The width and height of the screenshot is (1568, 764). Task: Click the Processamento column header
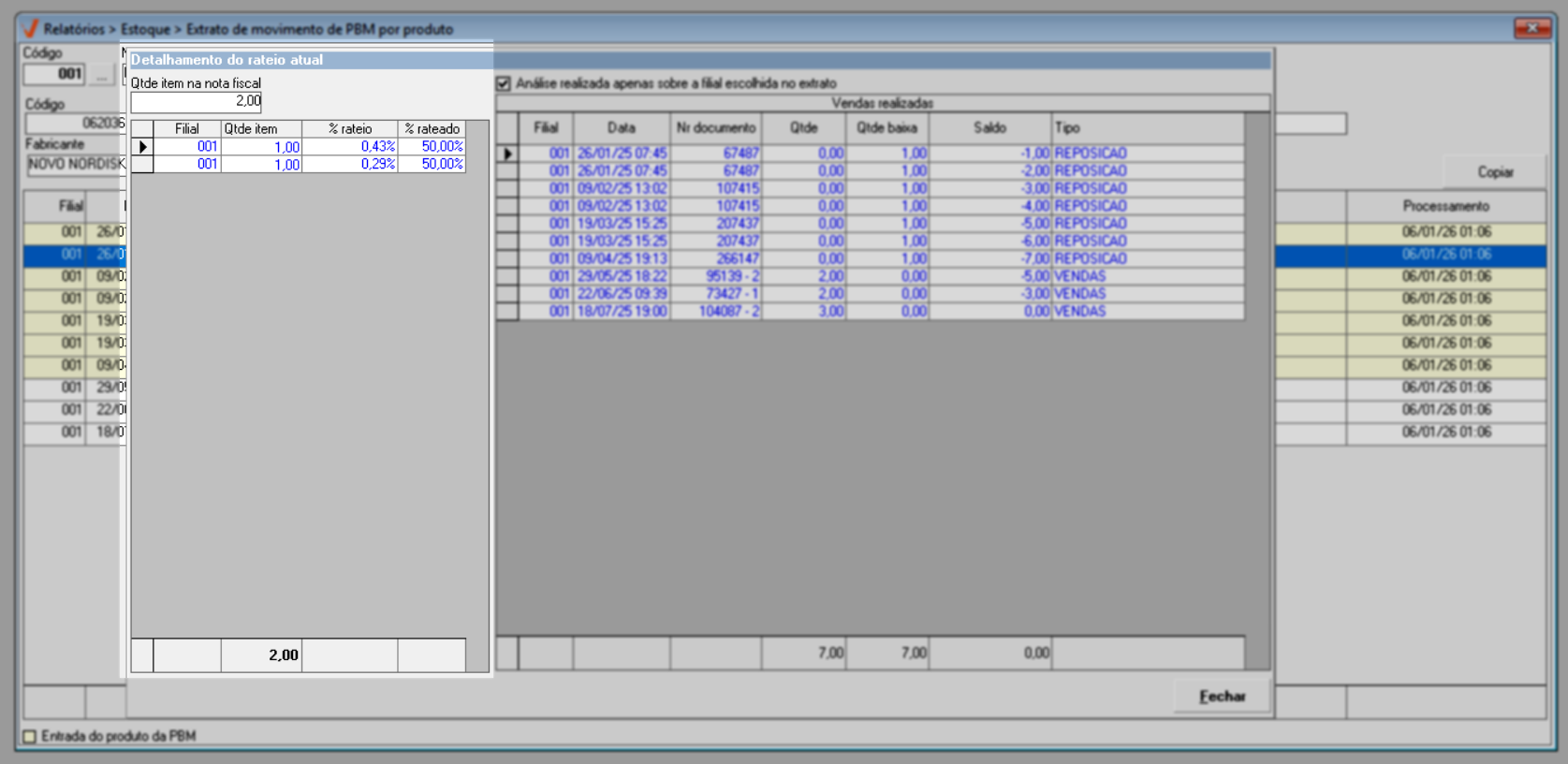(x=1445, y=206)
